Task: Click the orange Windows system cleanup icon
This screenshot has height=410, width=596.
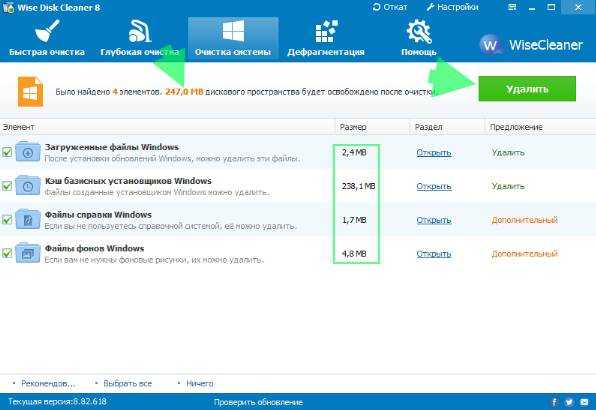Action: [30, 92]
